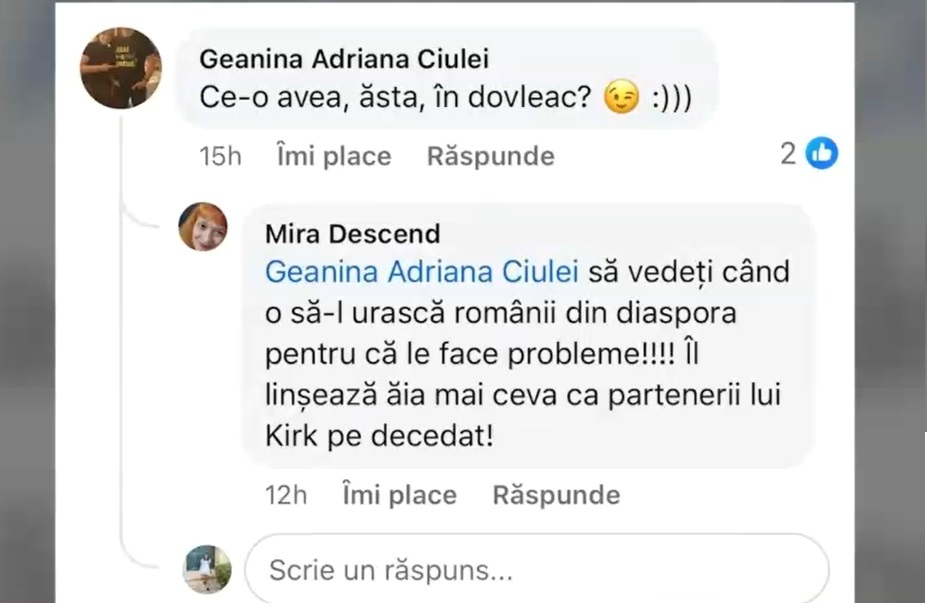Screen dimensions: 927x603
Task: Focus the Scrie un răspuns field
Action: click(x=536, y=571)
